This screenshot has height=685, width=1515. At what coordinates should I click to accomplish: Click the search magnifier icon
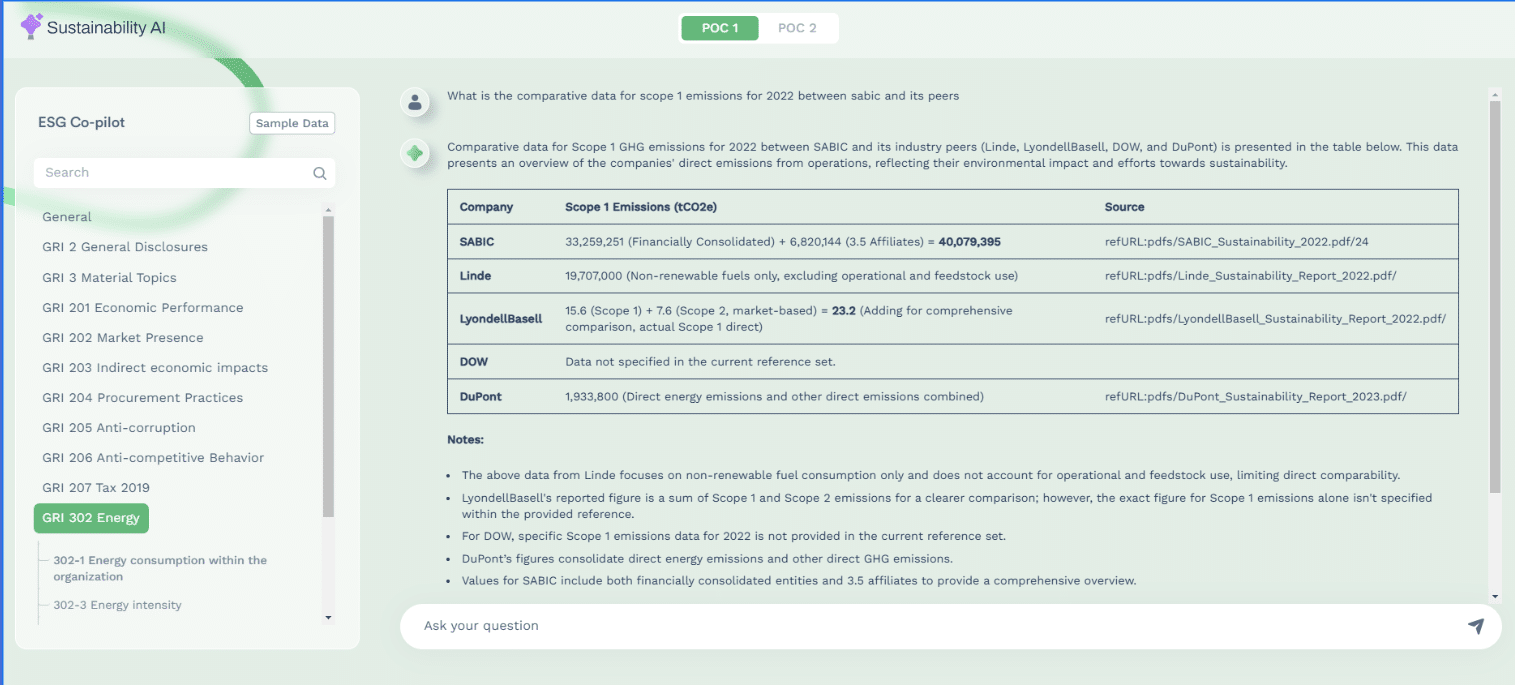320,173
